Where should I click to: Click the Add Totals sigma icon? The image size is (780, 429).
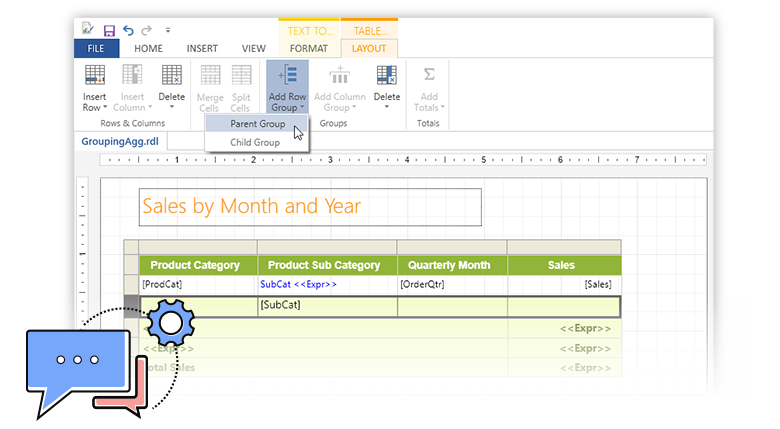point(429,75)
